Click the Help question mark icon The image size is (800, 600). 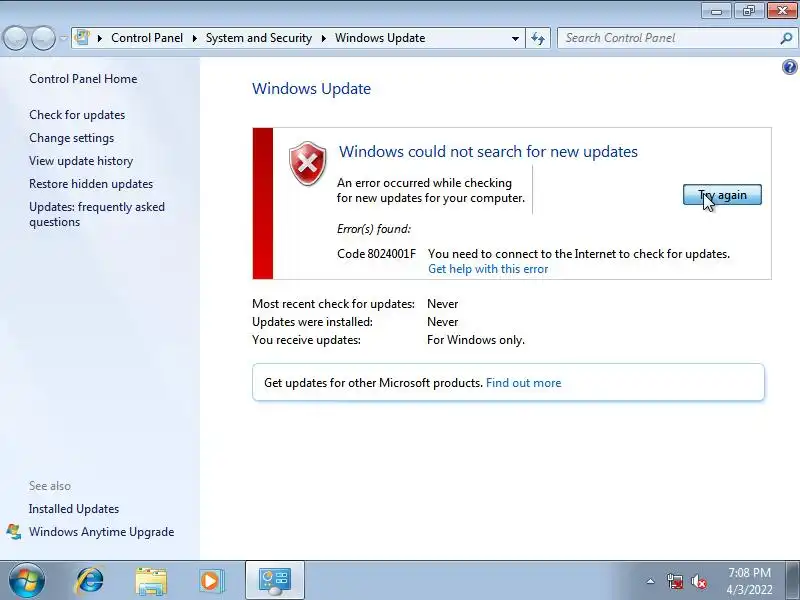click(789, 67)
